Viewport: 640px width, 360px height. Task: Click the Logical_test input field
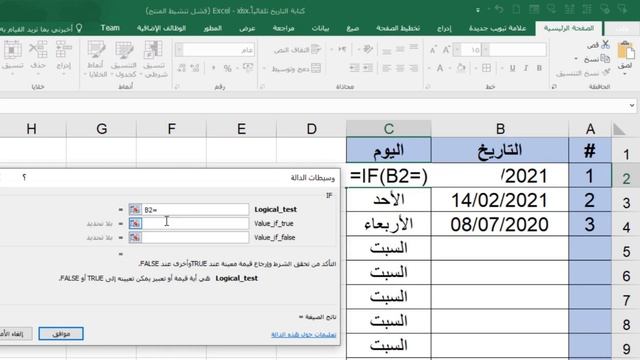pyautogui.click(x=195, y=210)
